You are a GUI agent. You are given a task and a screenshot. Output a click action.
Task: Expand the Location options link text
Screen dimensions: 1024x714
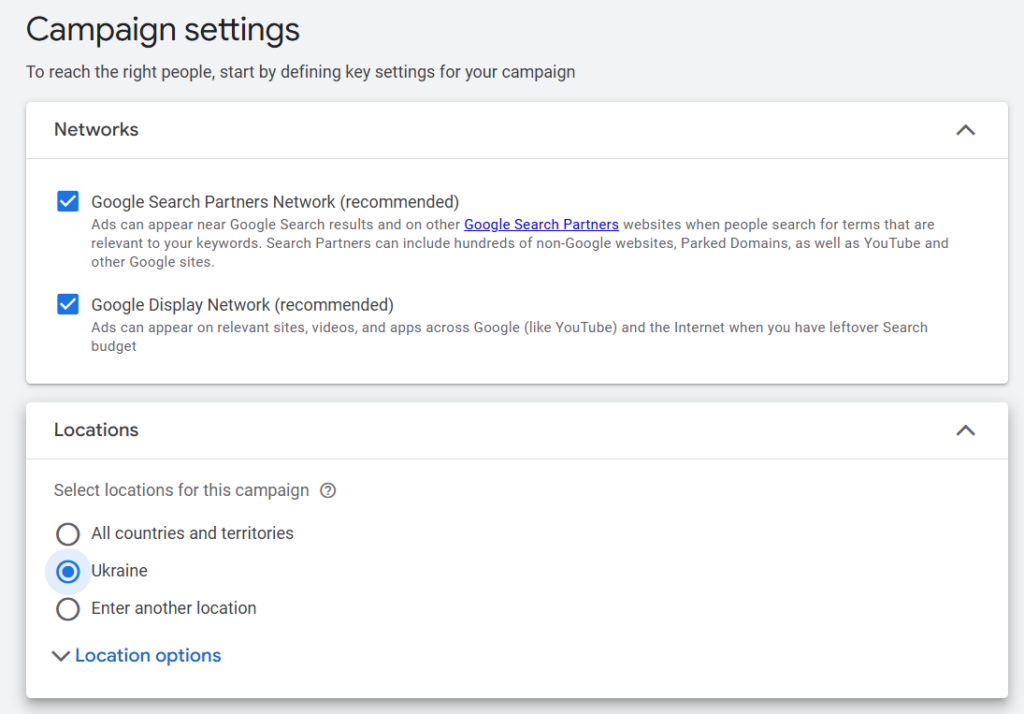click(148, 656)
